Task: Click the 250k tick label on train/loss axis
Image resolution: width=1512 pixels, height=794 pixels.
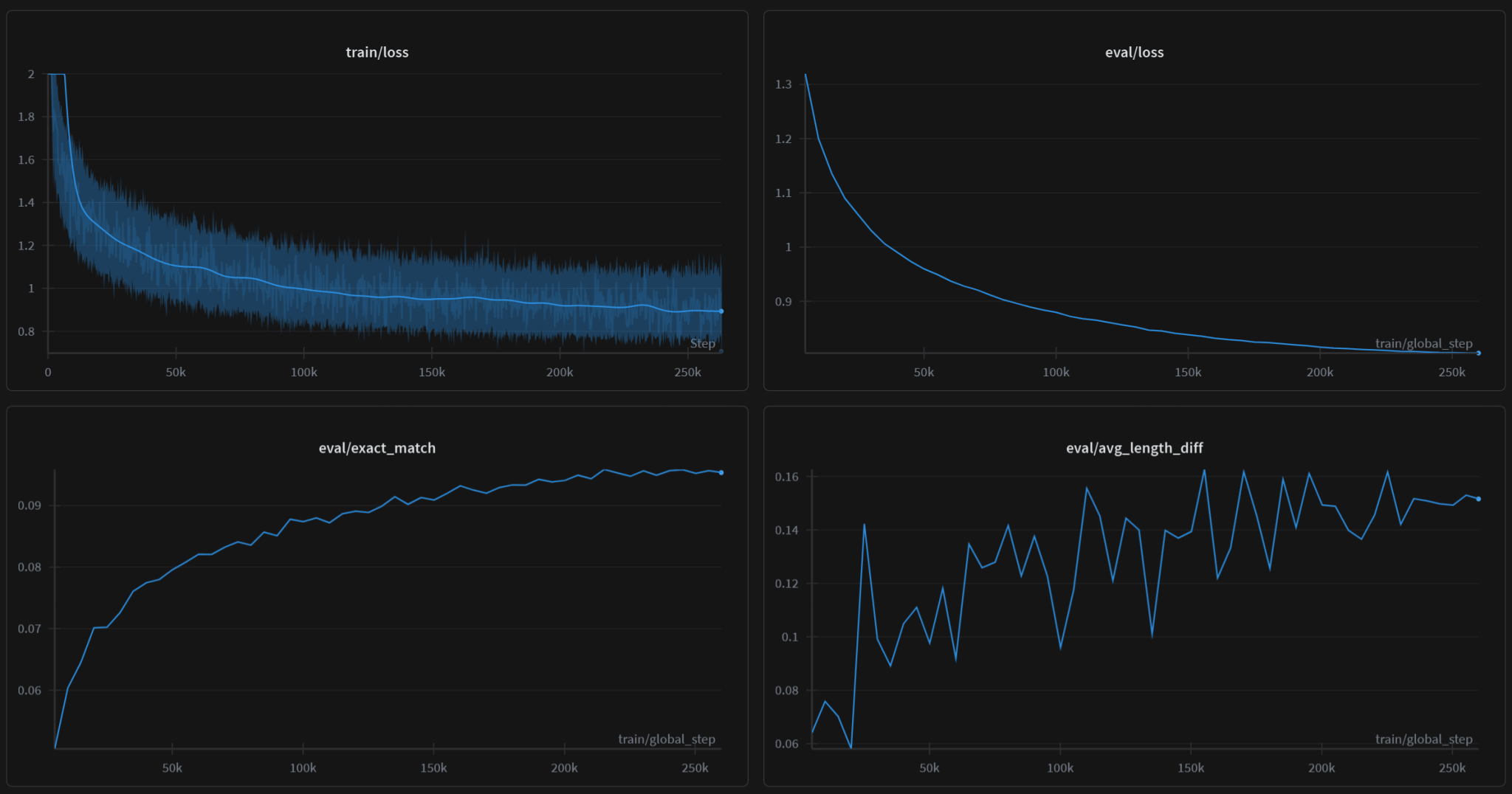Action: point(688,373)
